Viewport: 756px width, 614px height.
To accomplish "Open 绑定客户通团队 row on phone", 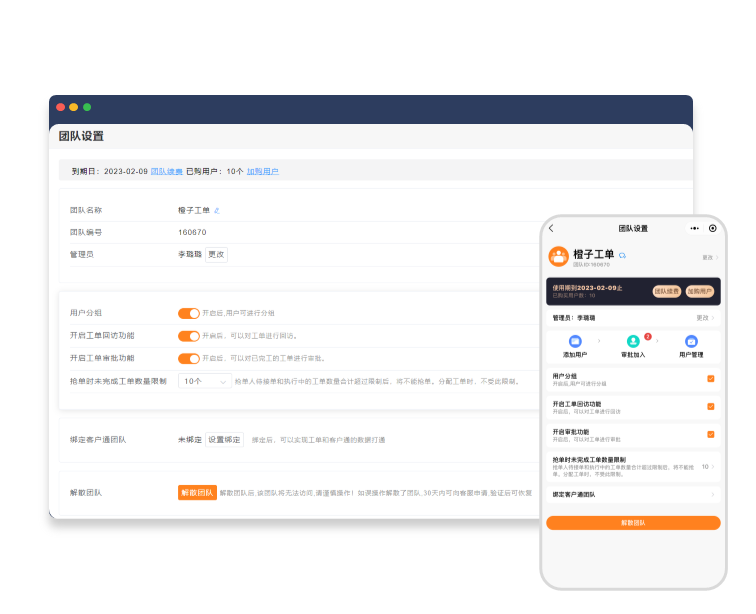I will 633,494.
